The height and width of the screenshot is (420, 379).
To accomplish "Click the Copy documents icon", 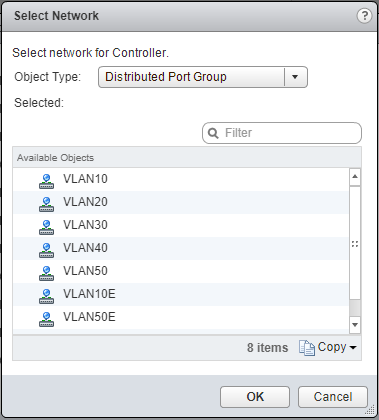I will (x=307, y=348).
